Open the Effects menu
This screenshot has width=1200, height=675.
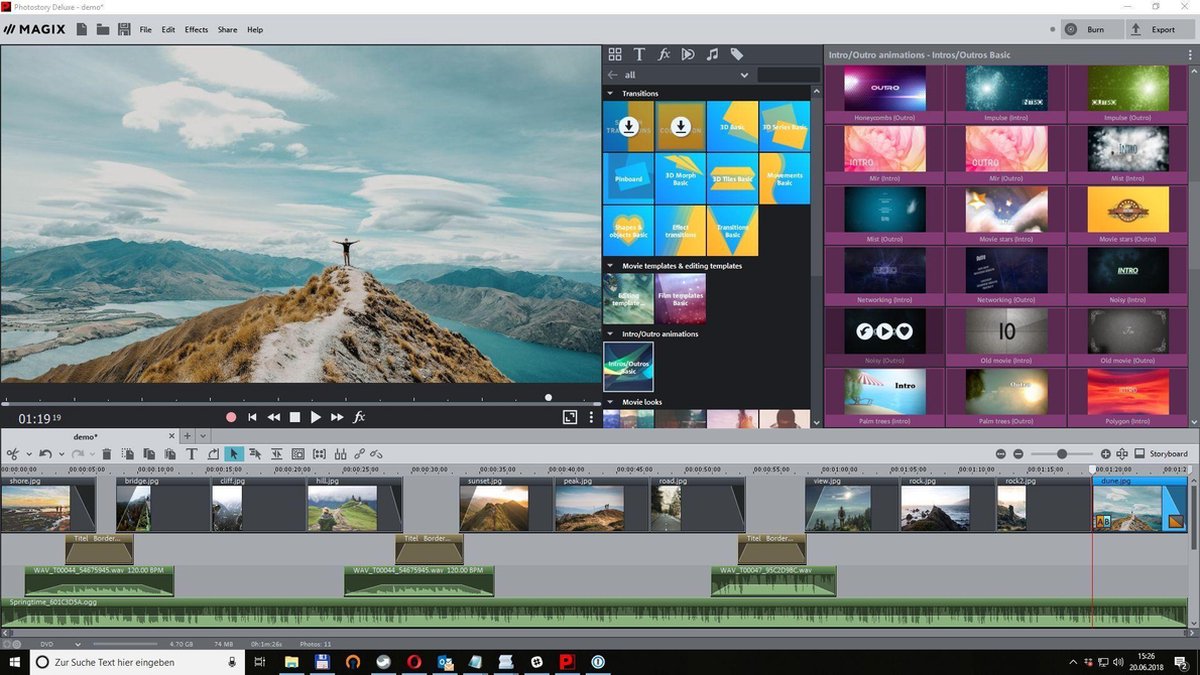tap(196, 29)
